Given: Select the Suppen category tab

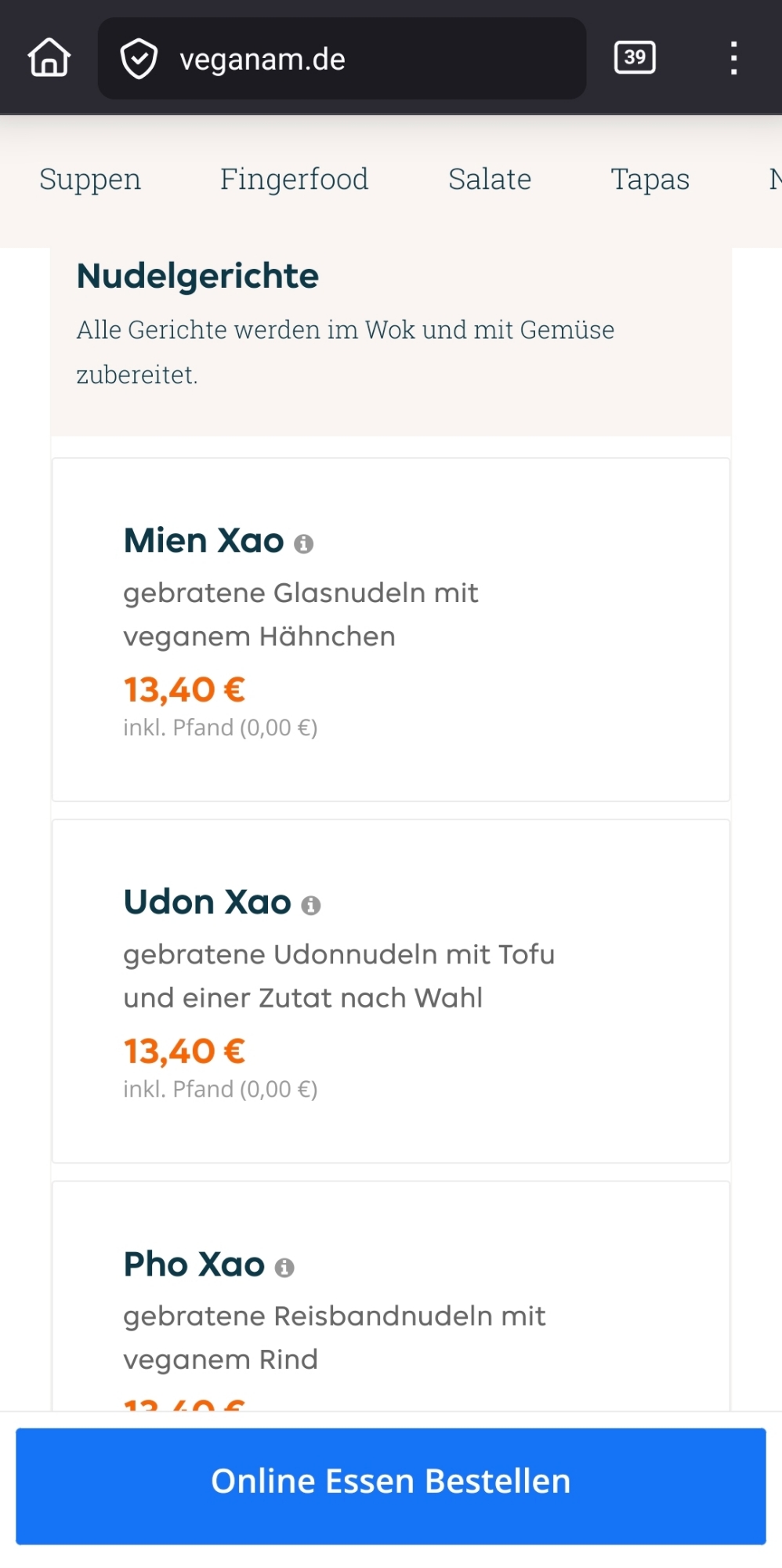Looking at the screenshot, I should [90, 180].
